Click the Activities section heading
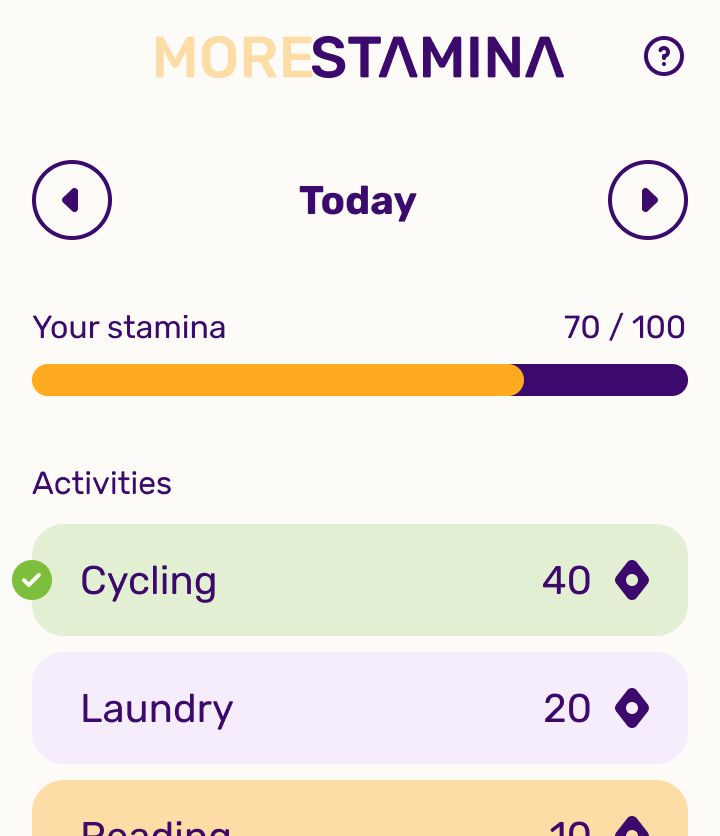 102,483
